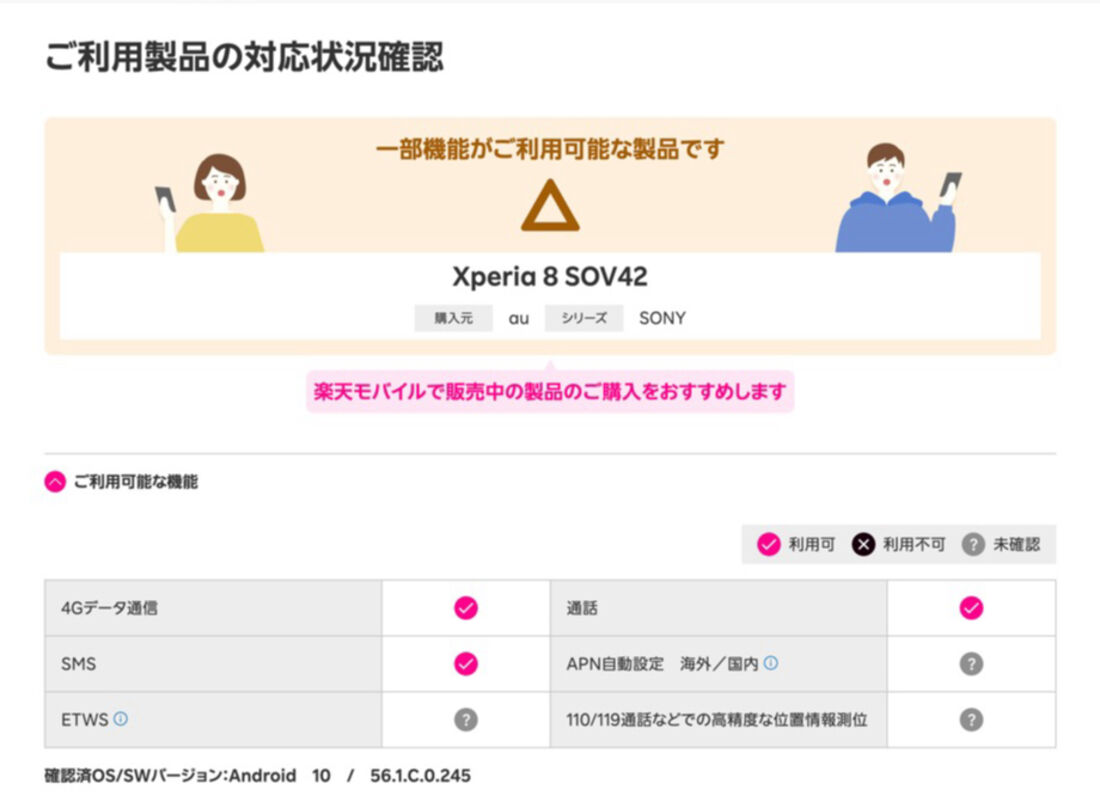Click the pink check icon for 通話
Viewport: 1100px width, 802px height.
(x=971, y=608)
